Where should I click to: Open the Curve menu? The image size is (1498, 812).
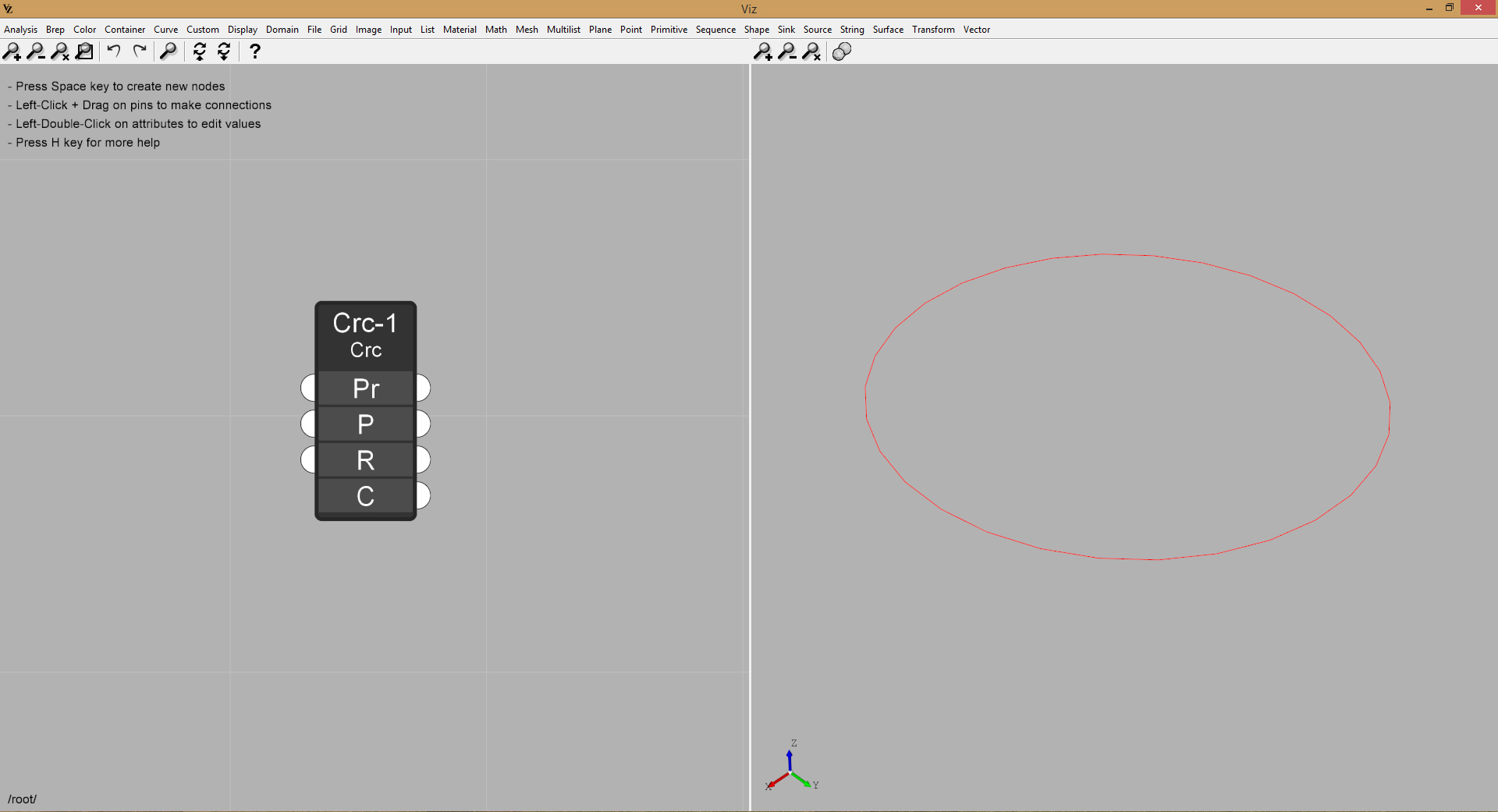165,30
